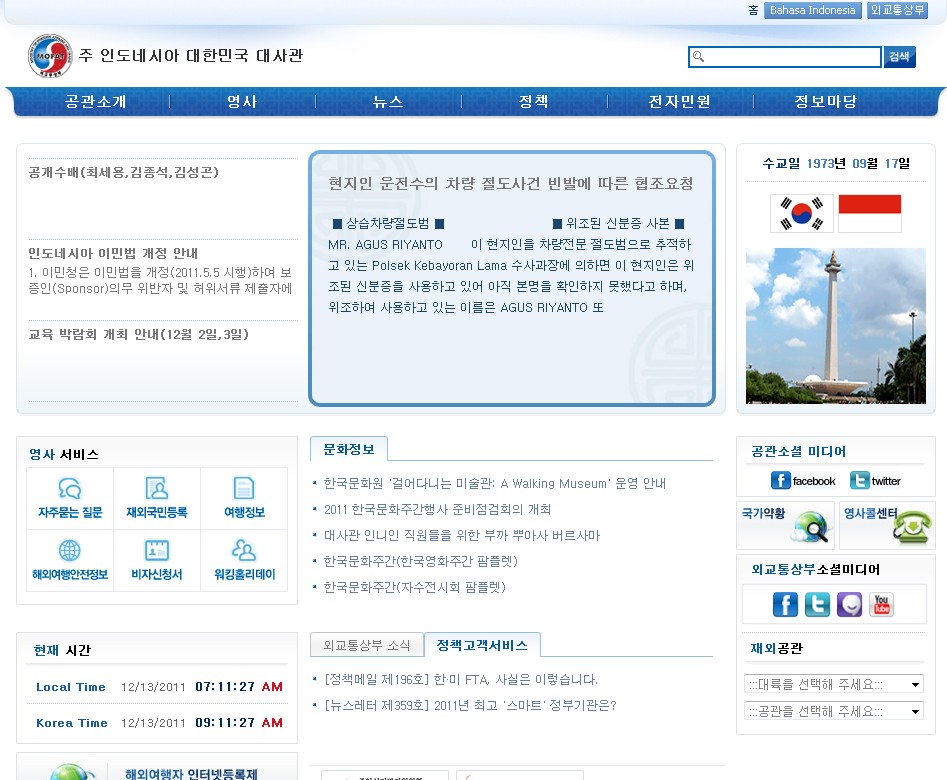Open the embassy twitter page

click(875, 481)
